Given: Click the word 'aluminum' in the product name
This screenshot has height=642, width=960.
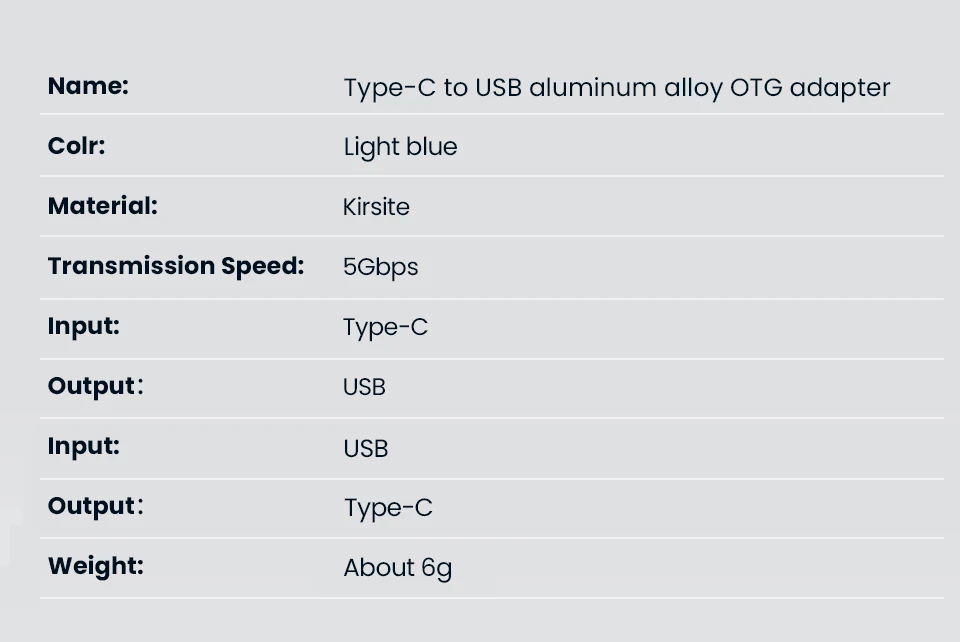Looking at the screenshot, I should click(x=593, y=88).
